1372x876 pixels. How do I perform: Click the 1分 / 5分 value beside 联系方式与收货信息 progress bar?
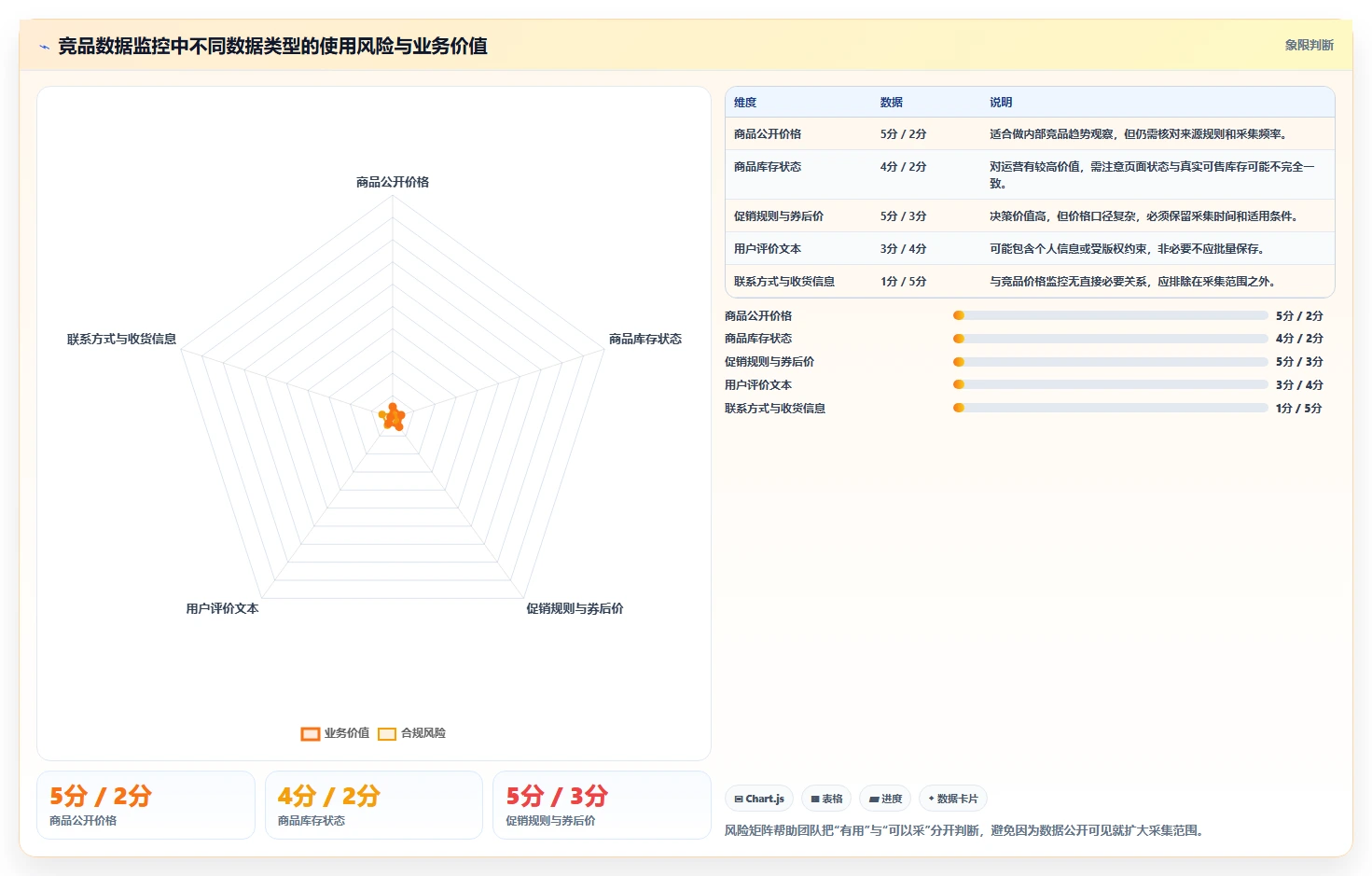coord(1299,409)
